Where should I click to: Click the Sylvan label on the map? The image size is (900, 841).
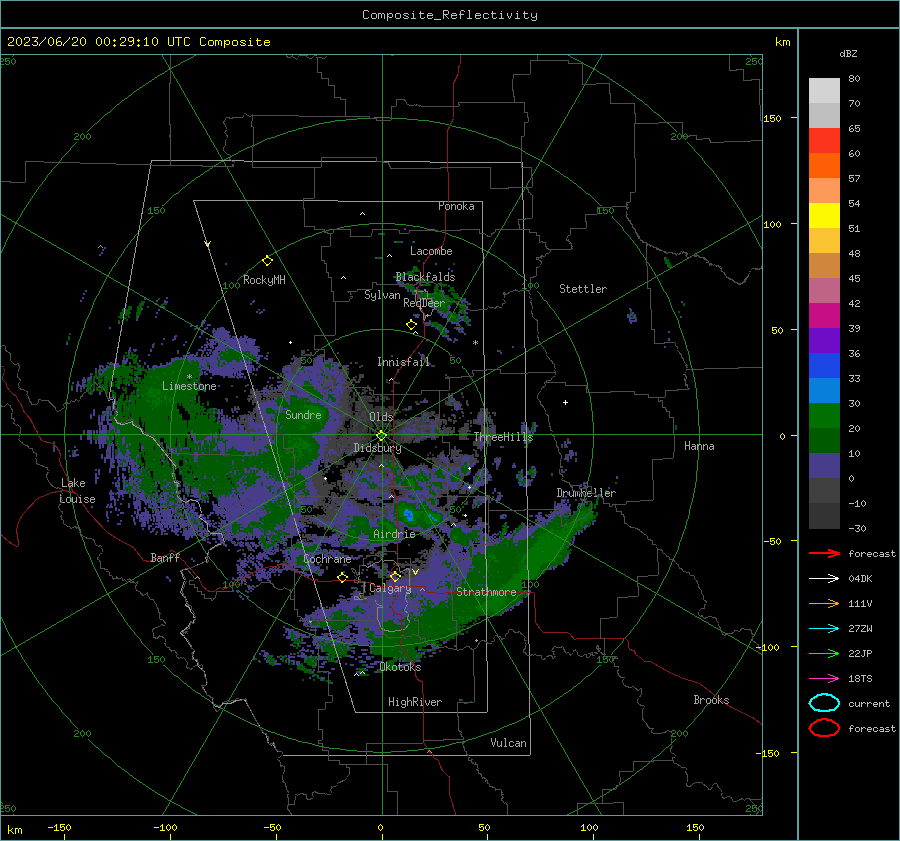click(382, 295)
